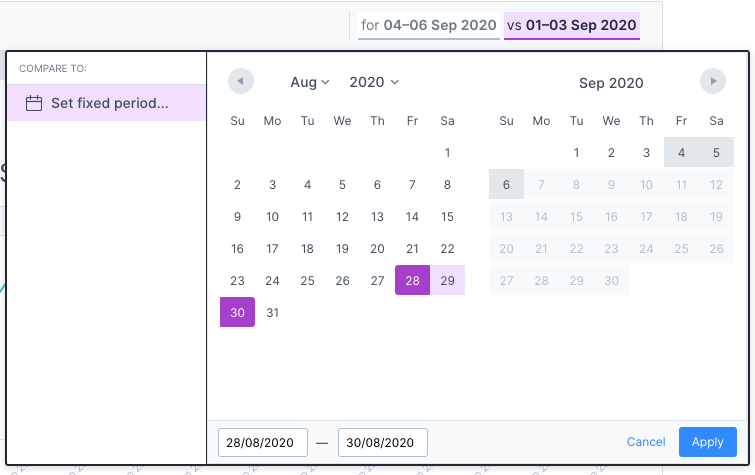755x475 pixels.
Task: Go to previous month using left arrow
Action: point(240,82)
